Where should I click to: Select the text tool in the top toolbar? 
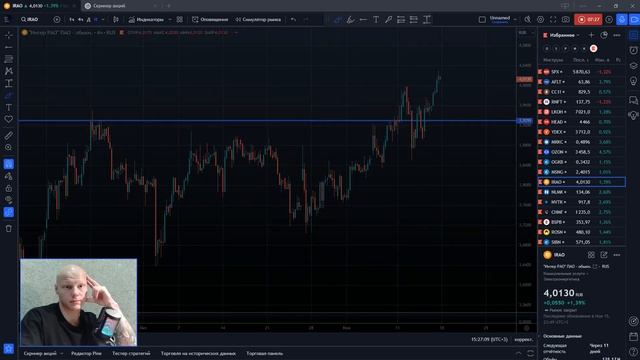tap(376, 20)
